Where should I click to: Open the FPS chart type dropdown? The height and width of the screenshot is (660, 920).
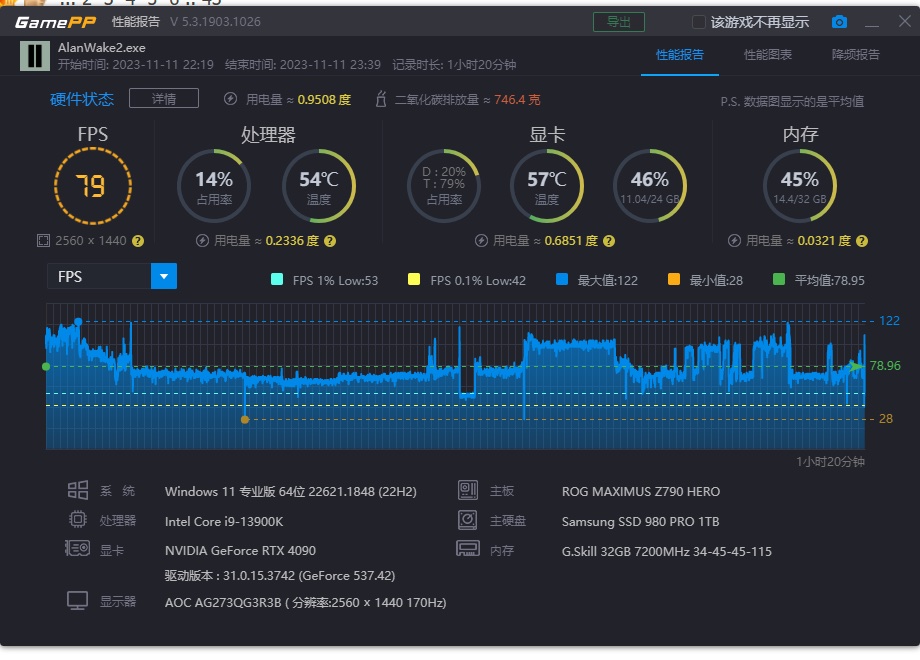click(164, 276)
